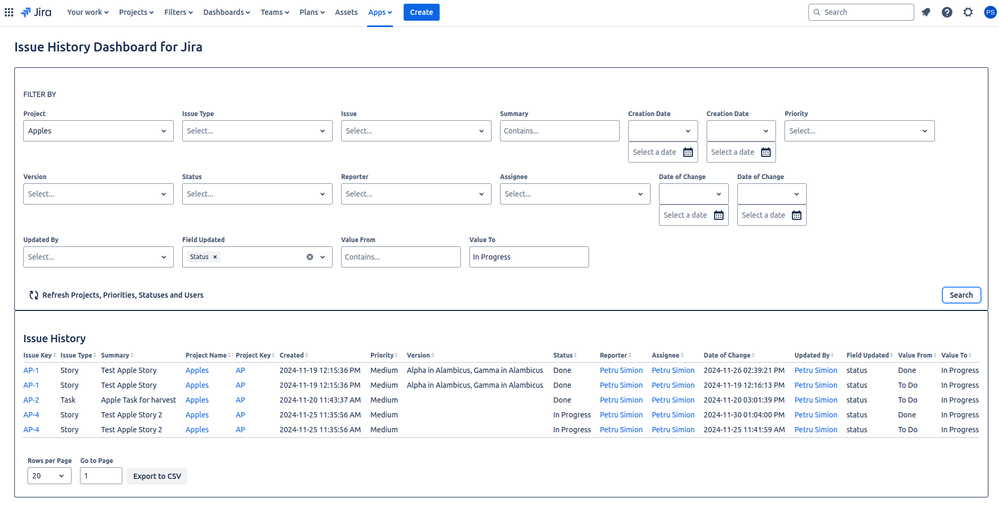Viewport: 999px width, 507px height.
Task: Open the Settings gear icon
Action: (x=968, y=12)
